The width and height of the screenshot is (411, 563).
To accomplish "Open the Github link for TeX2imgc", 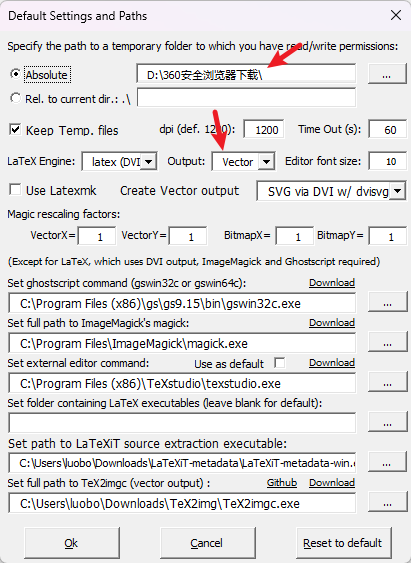I will 282,483.
